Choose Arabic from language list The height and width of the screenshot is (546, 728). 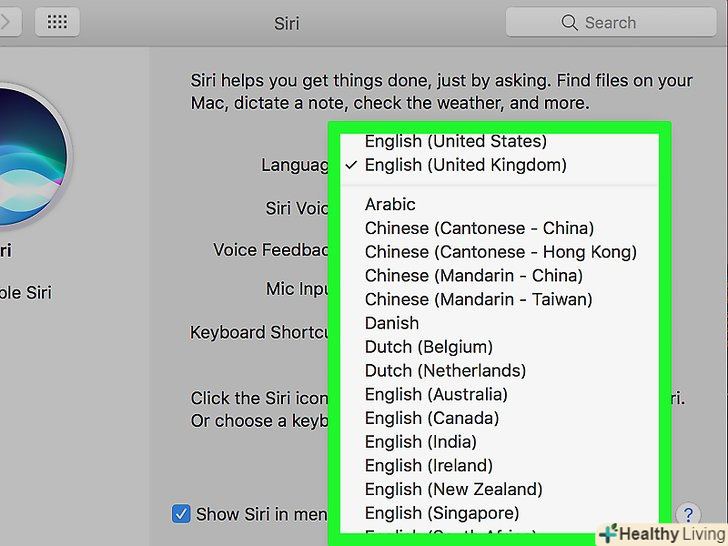click(499, 204)
